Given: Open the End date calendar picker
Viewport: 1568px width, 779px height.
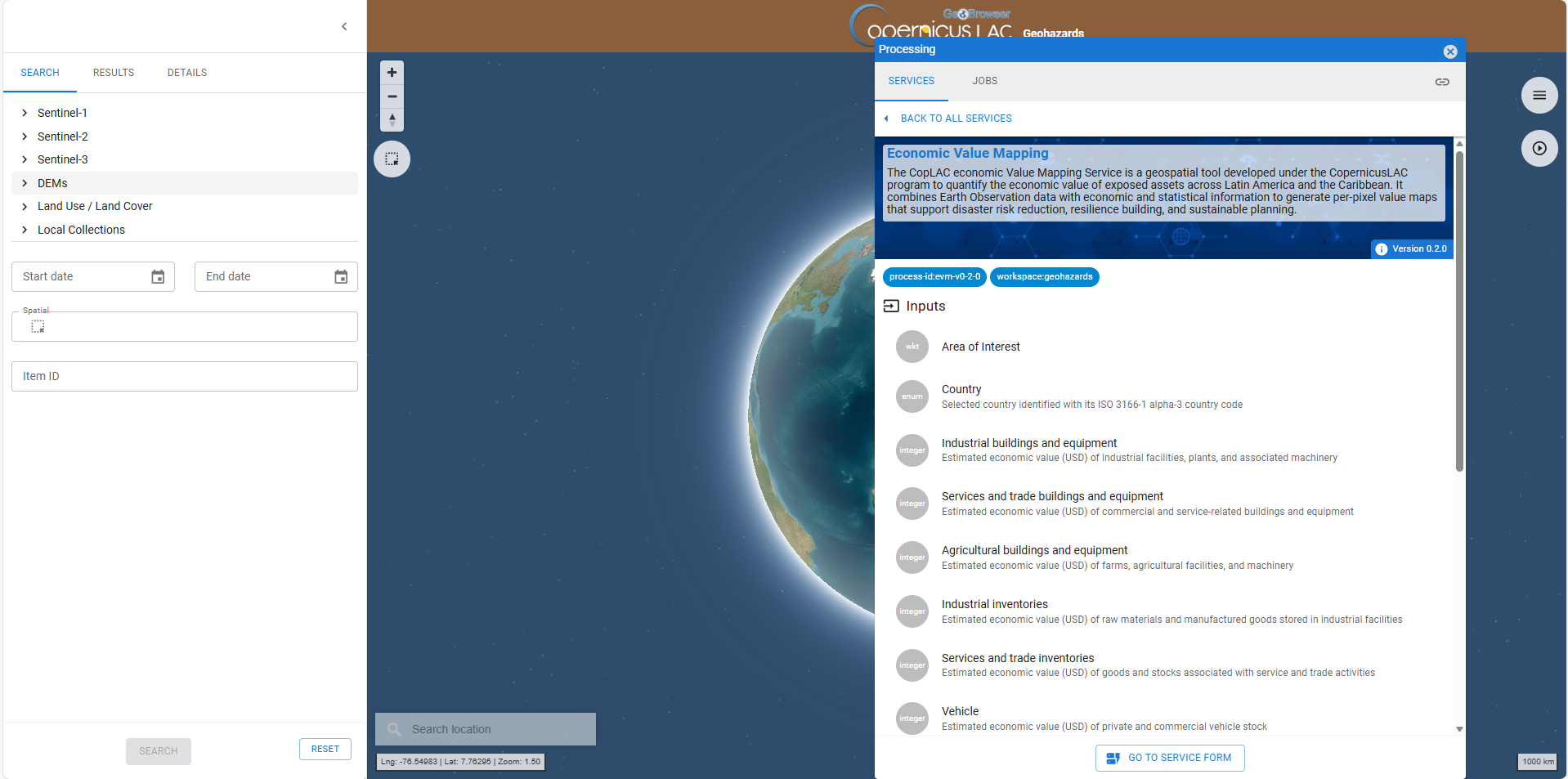Looking at the screenshot, I should pyautogui.click(x=341, y=277).
